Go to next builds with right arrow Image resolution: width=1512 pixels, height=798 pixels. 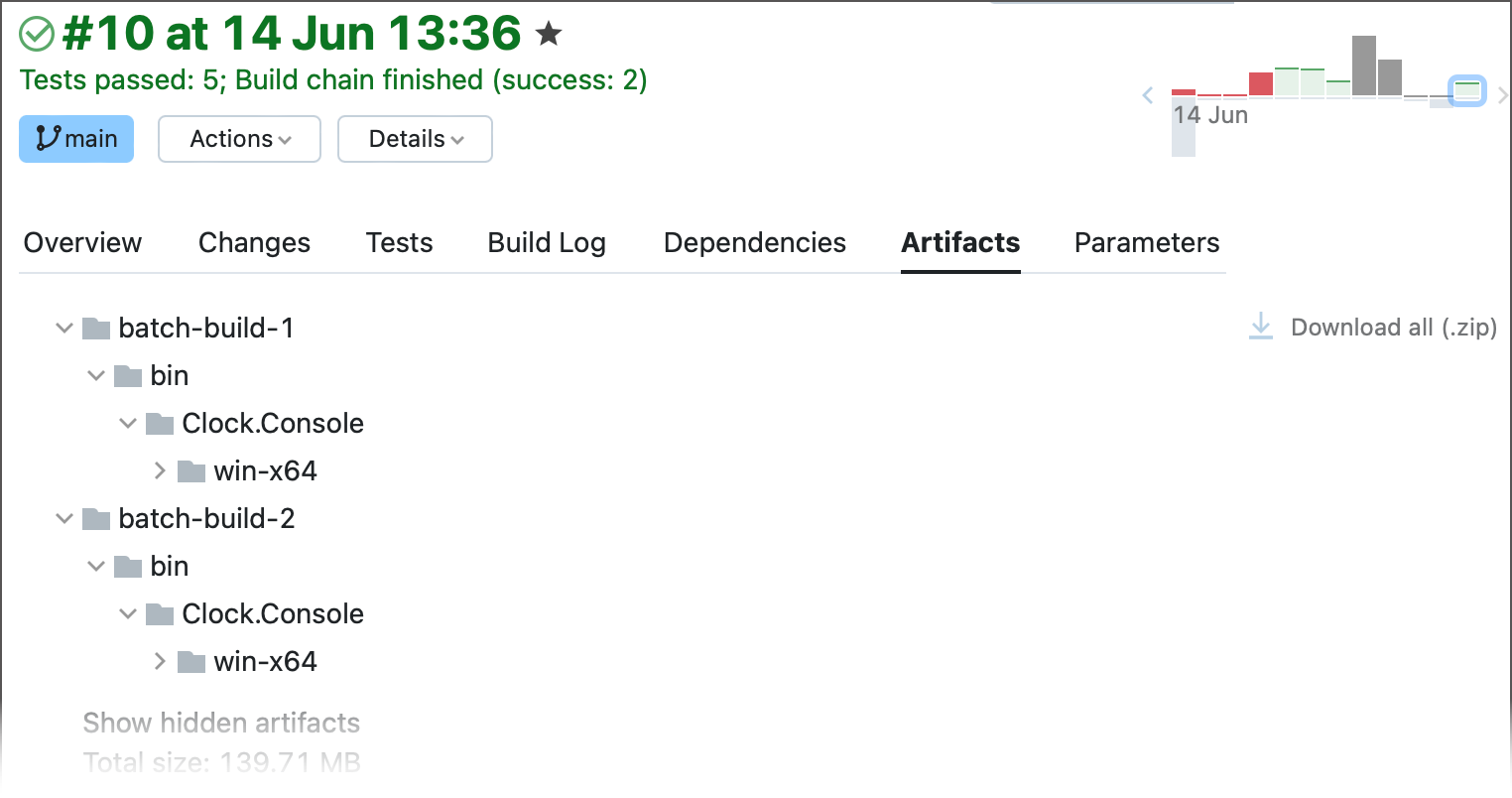pyautogui.click(x=1502, y=95)
